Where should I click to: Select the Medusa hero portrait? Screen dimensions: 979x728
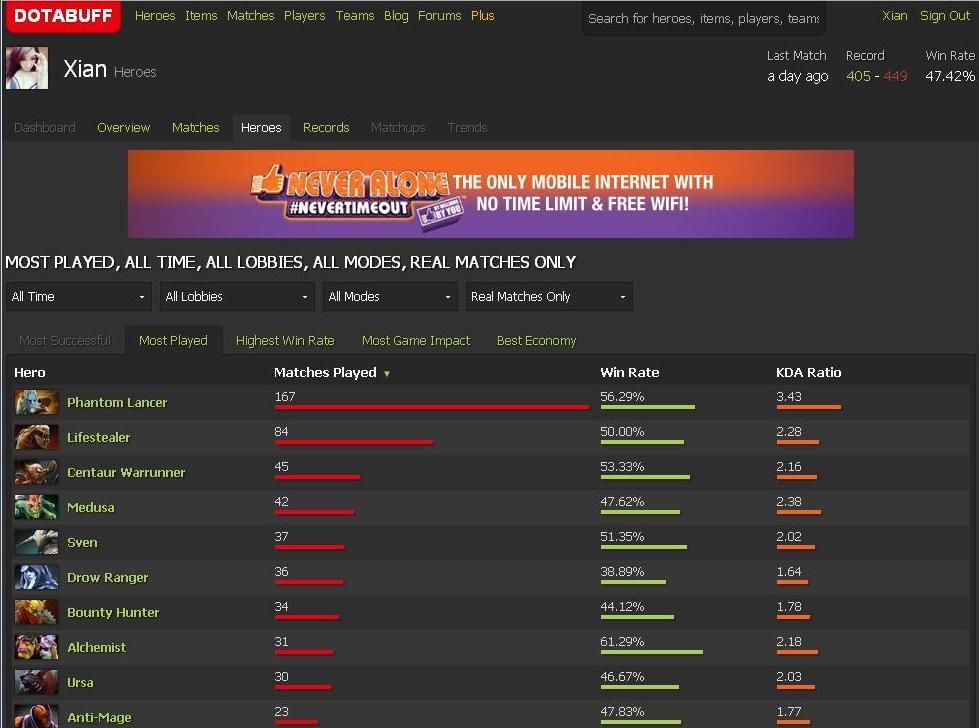coord(36,508)
